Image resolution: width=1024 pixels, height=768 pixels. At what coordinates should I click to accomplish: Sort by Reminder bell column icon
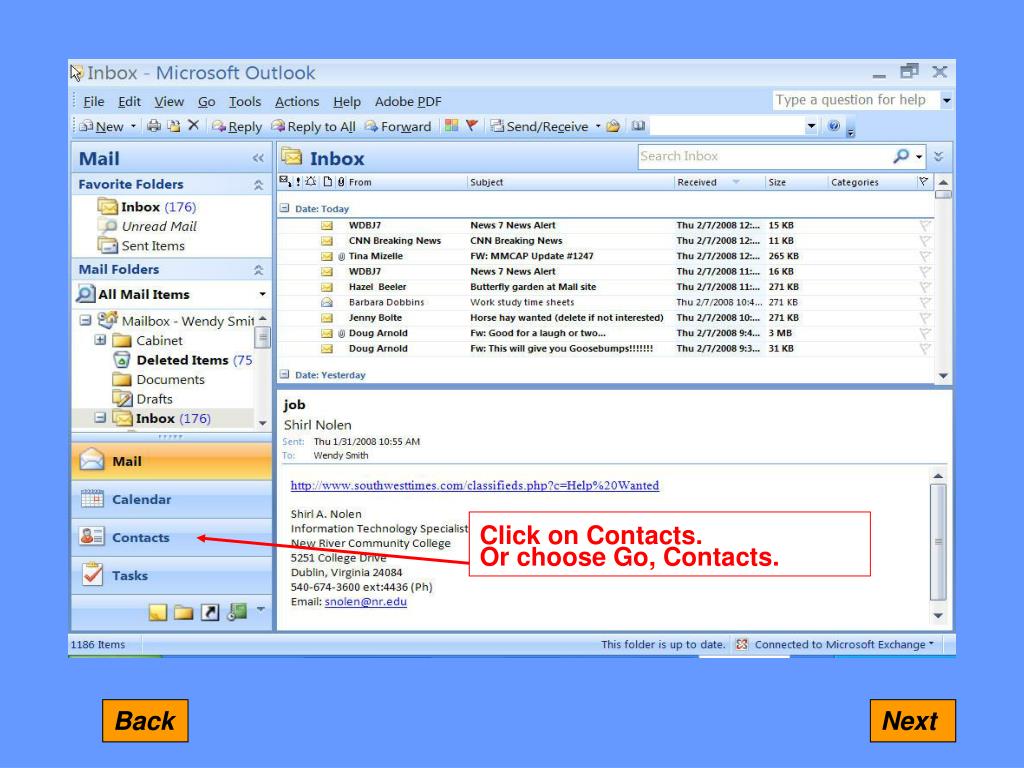pos(311,182)
